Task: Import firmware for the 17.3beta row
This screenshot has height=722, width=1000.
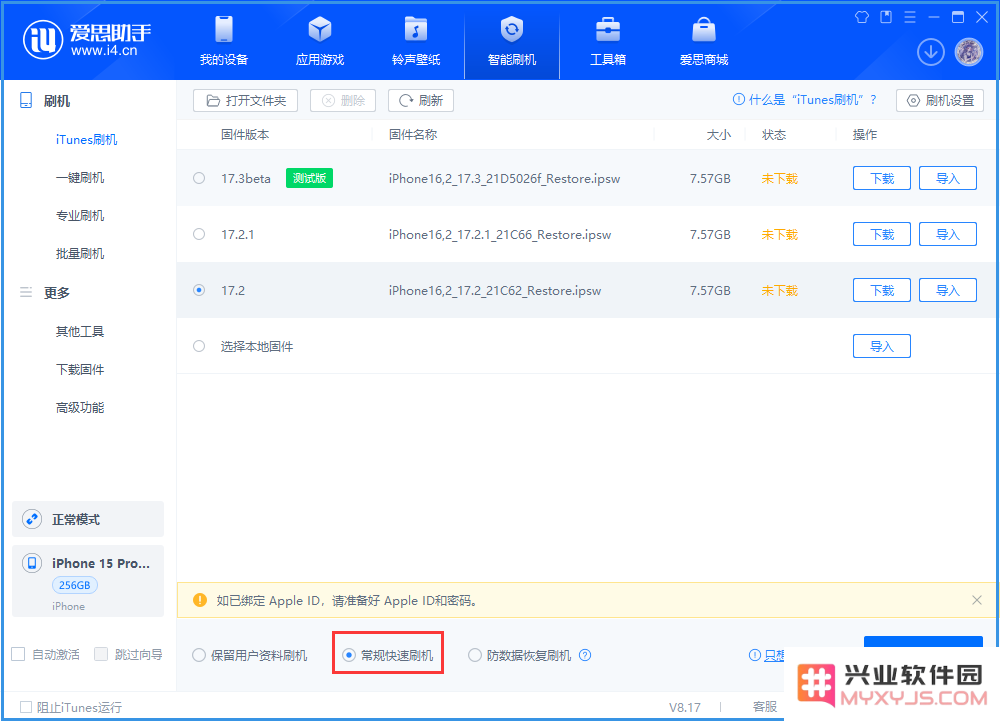Action: coord(948,178)
